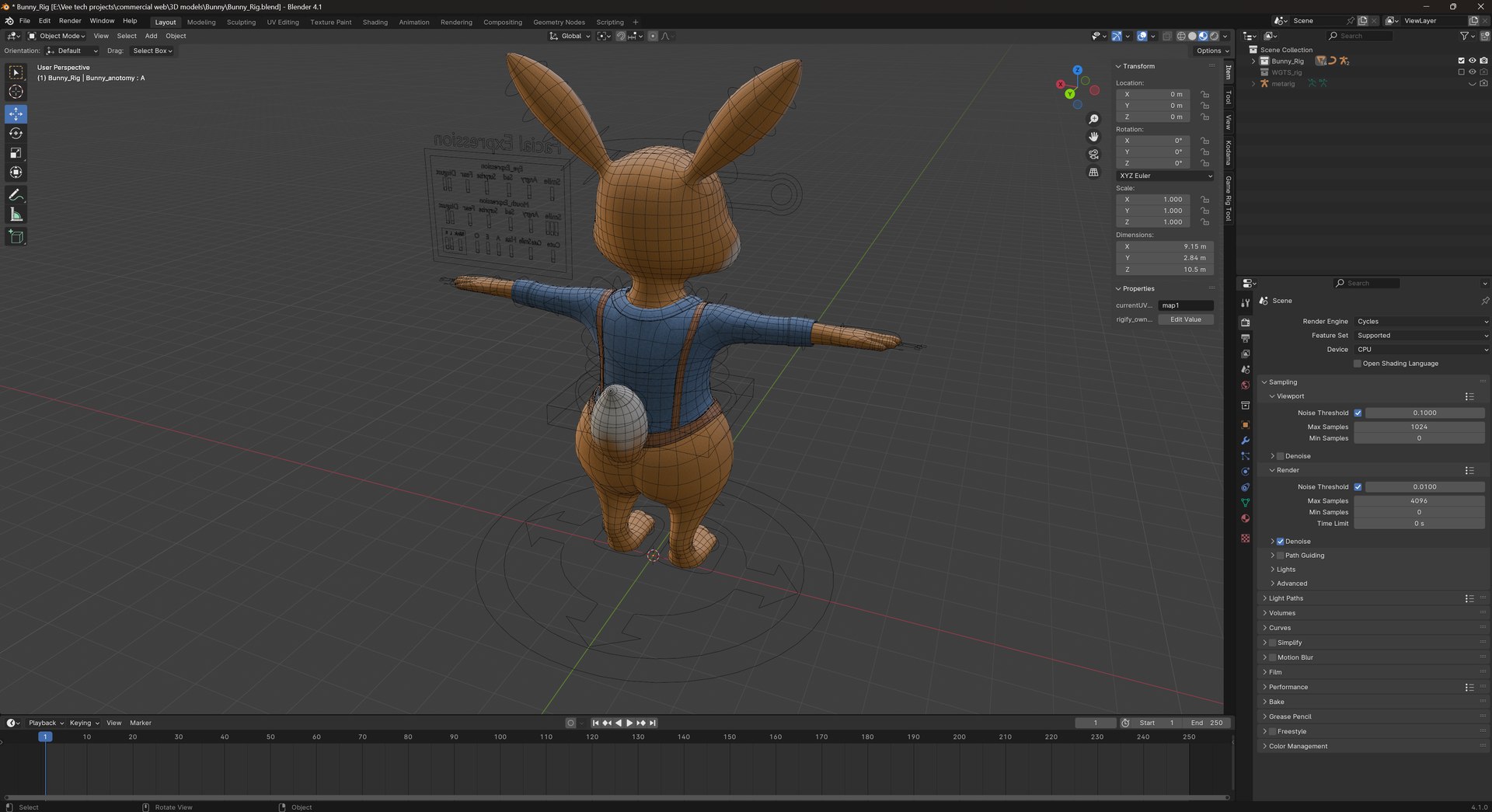Image resolution: width=1492 pixels, height=812 pixels.
Task: Open the Tool properties tab icon
Action: click(1246, 302)
